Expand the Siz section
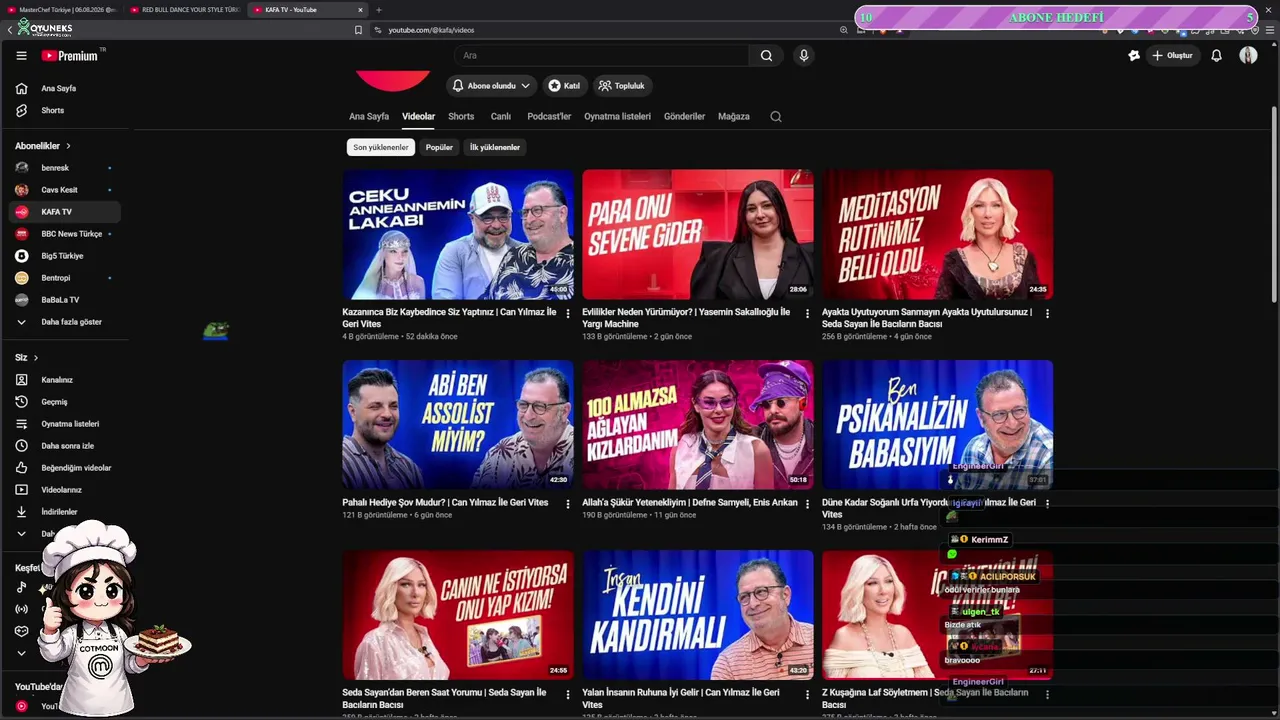1280x720 pixels. point(27,358)
